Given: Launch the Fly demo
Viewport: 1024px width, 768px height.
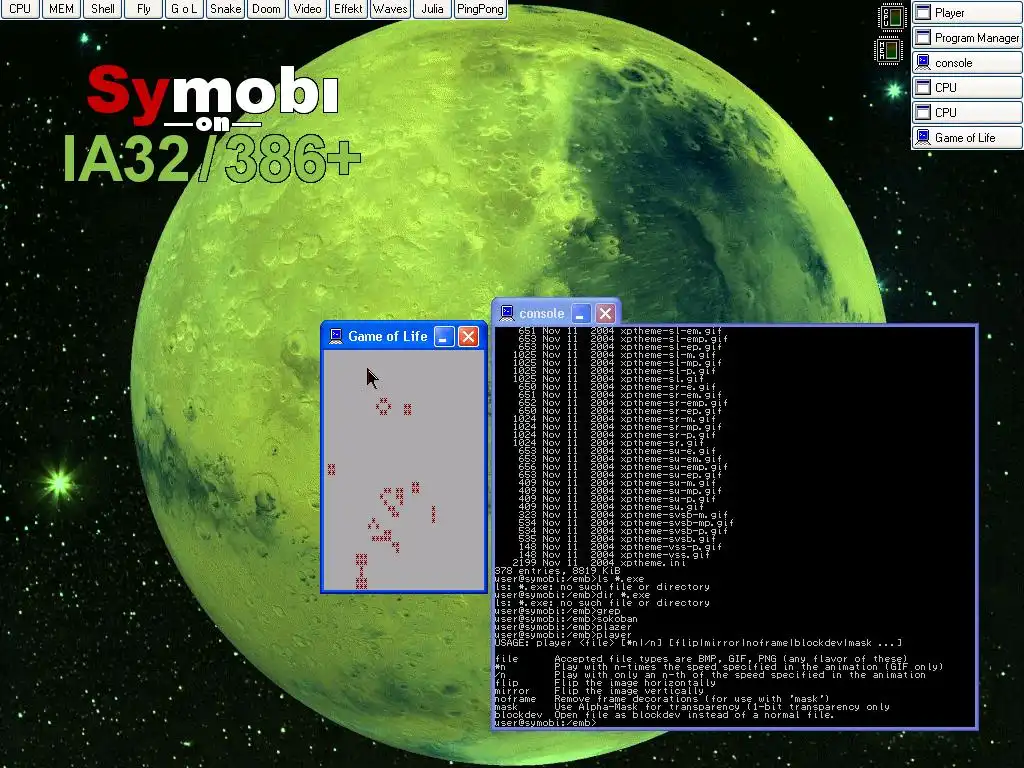Looking at the screenshot, I should tap(144, 9).
